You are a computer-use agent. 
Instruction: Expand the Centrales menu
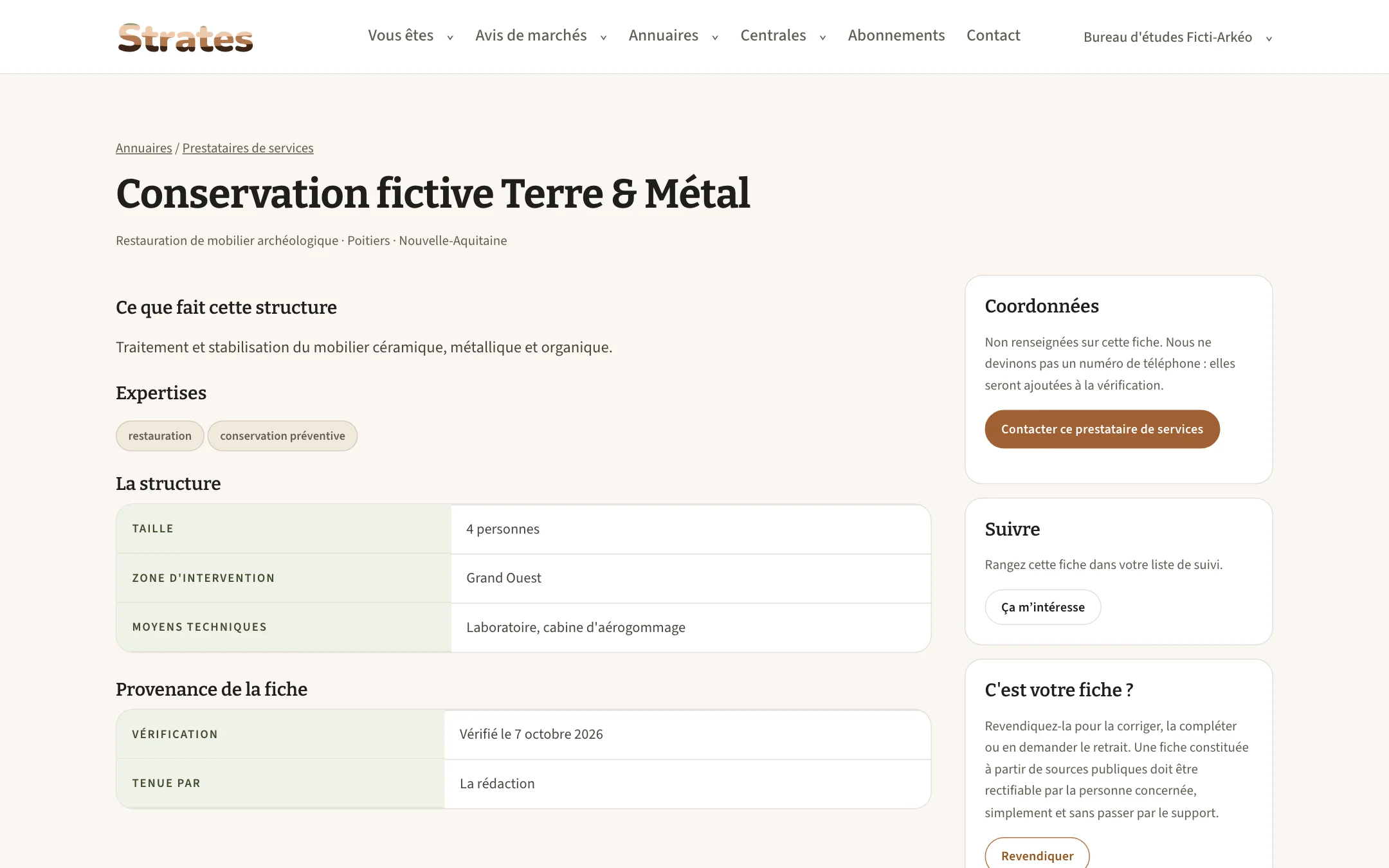(x=783, y=35)
